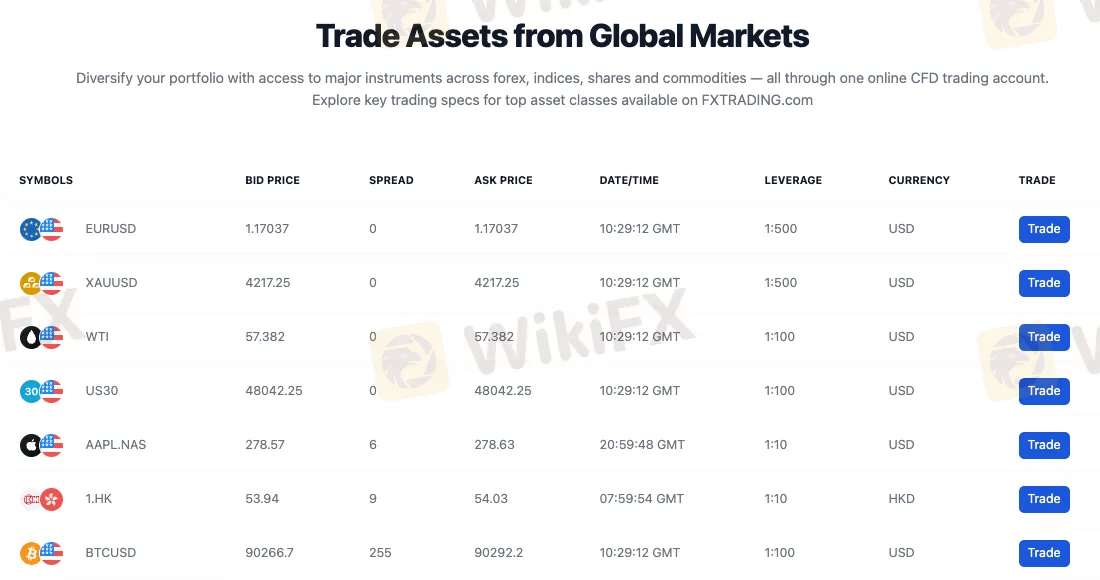Click the US30 index icon
This screenshot has height=580, width=1100.
[x=31, y=391]
